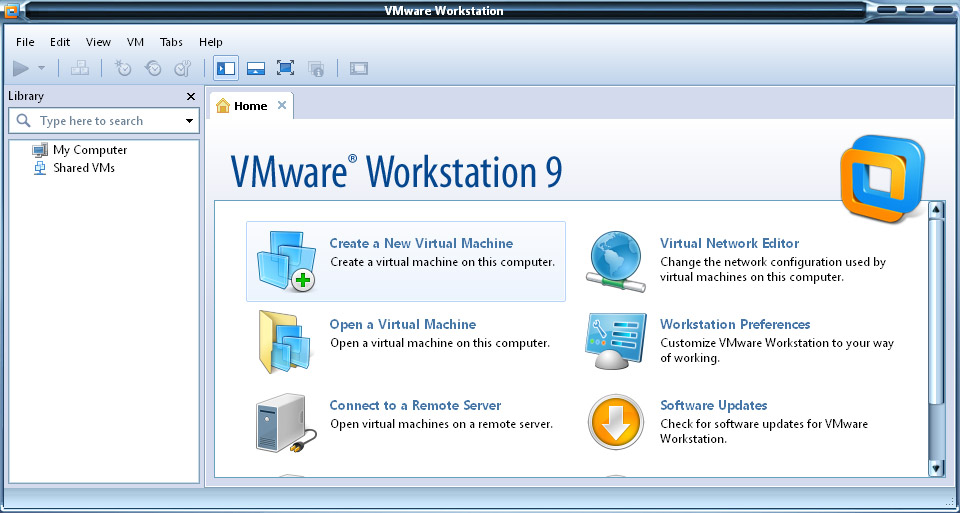The height and width of the screenshot is (513, 960).
Task: Click the search magnifier icon
Action: pyautogui.click(x=24, y=121)
